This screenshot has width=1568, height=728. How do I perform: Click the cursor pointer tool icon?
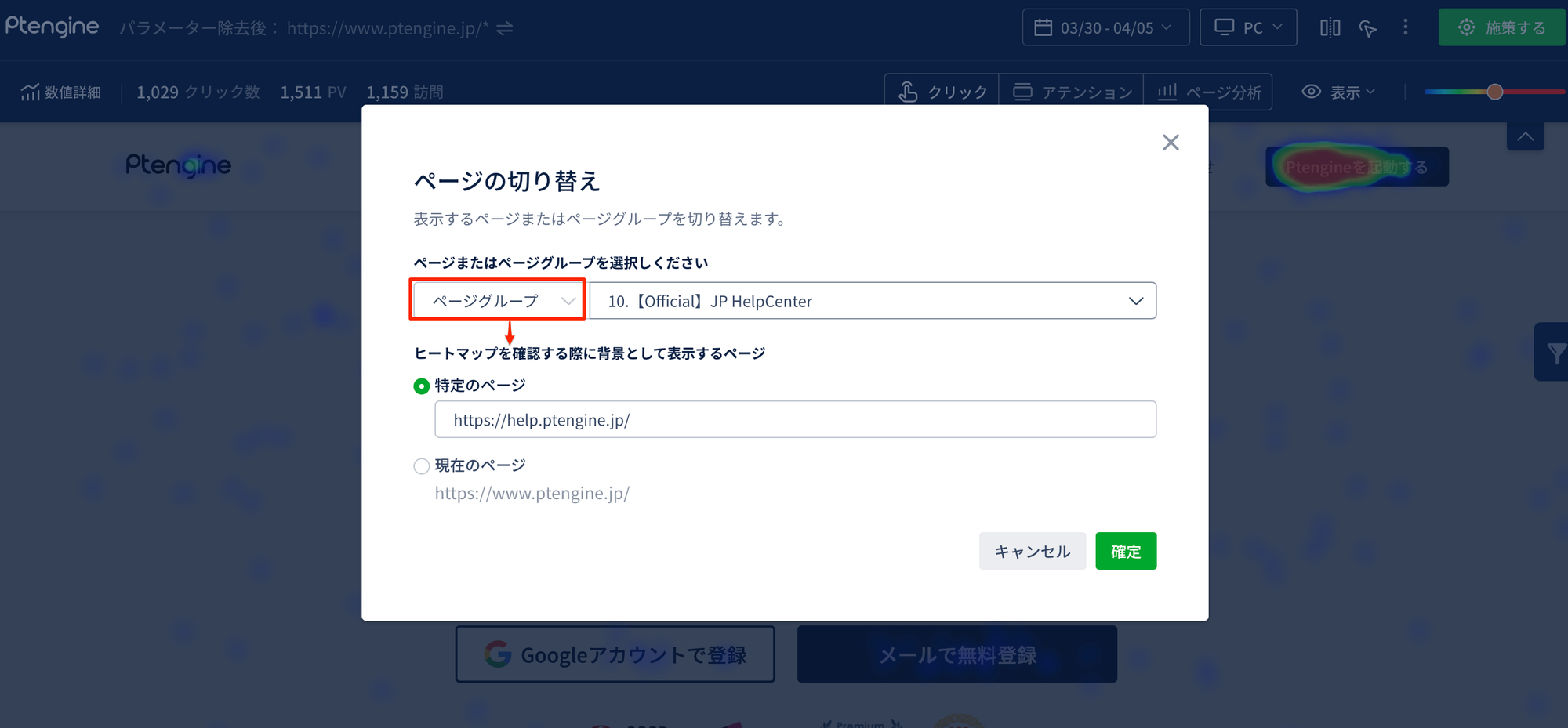[1367, 28]
